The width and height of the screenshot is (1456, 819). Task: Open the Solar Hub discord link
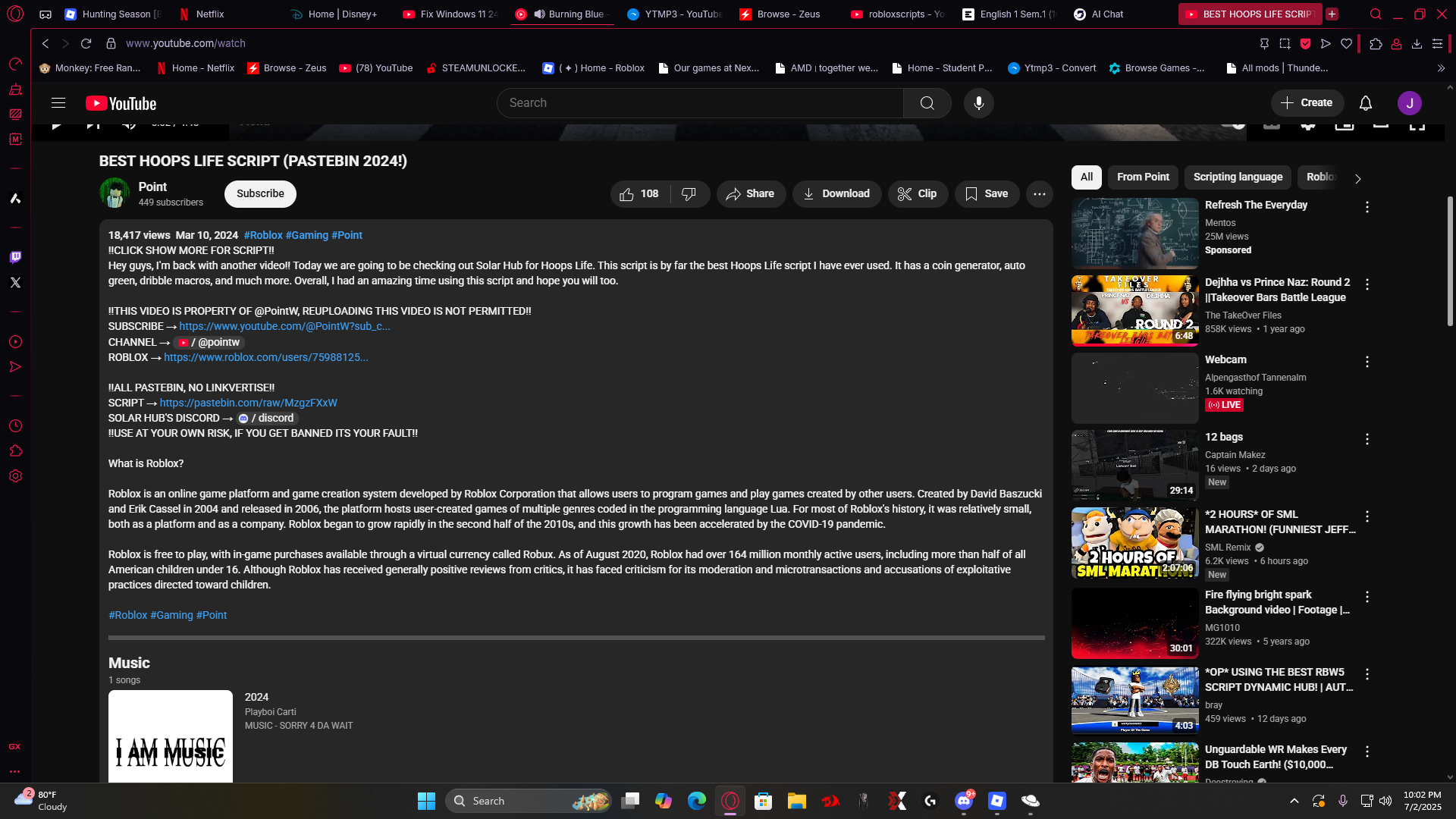click(x=267, y=418)
